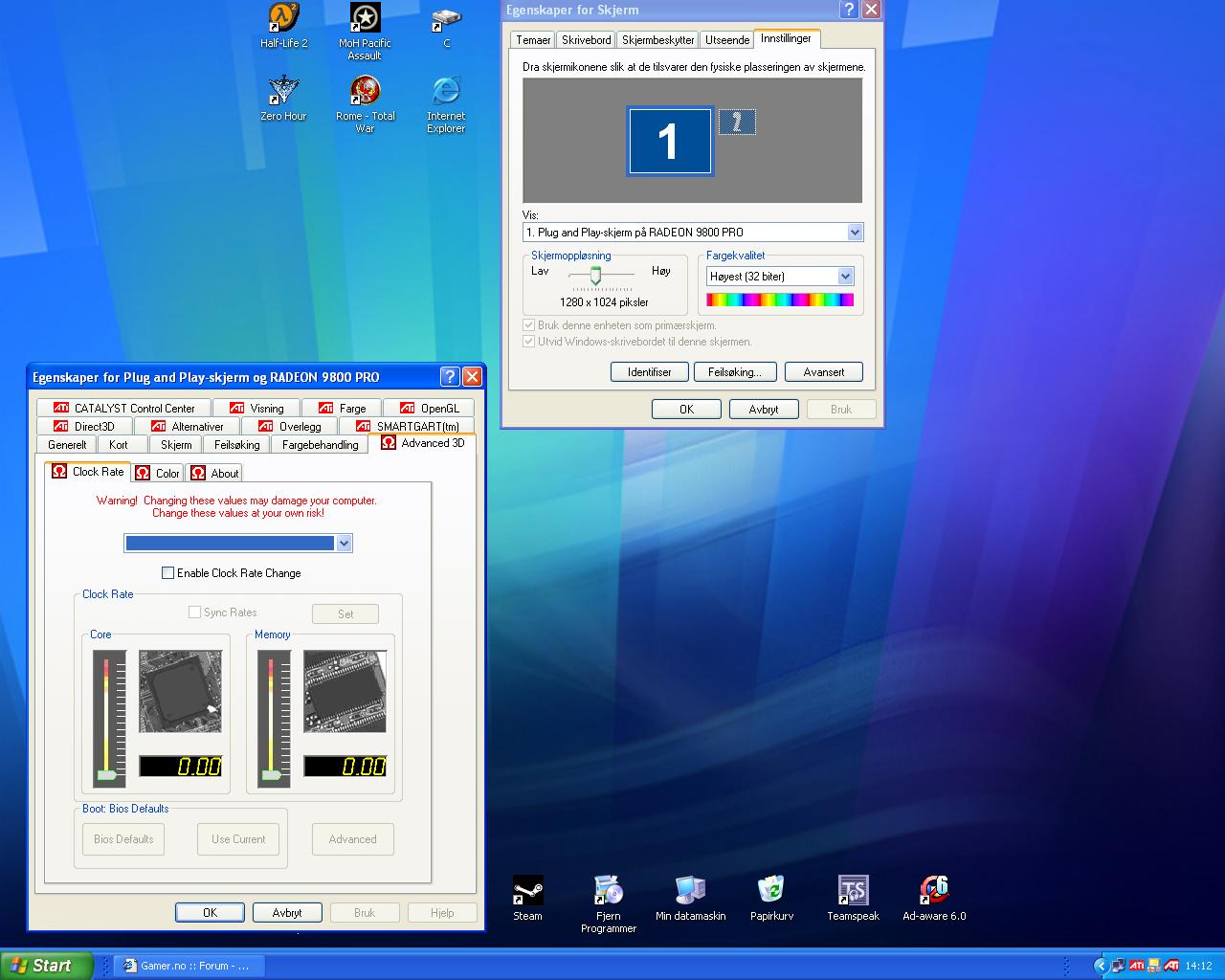The width and height of the screenshot is (1225, 980).
Task: Open the About sub-tab
Action: (214, 473)
